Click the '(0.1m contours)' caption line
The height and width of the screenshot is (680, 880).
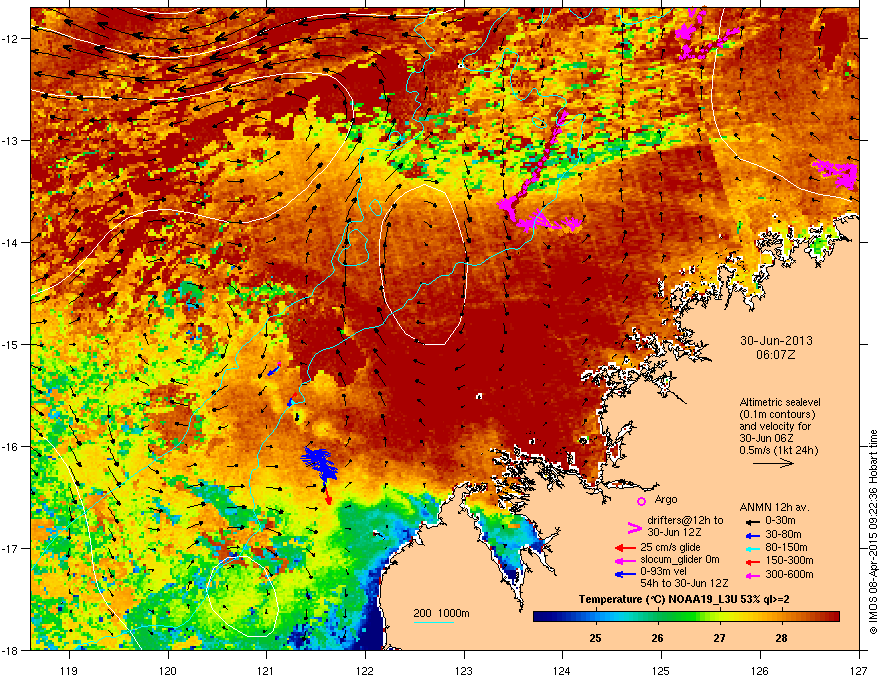click(777, 415)
